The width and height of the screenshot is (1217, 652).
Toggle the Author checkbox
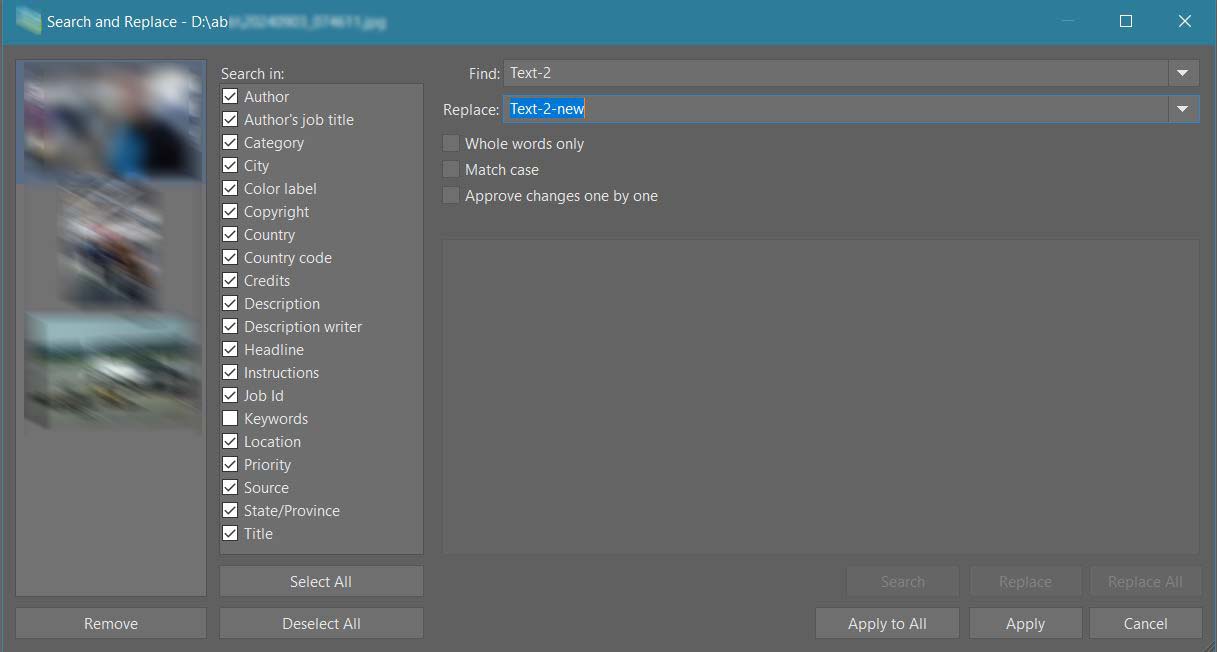(230, 97)
